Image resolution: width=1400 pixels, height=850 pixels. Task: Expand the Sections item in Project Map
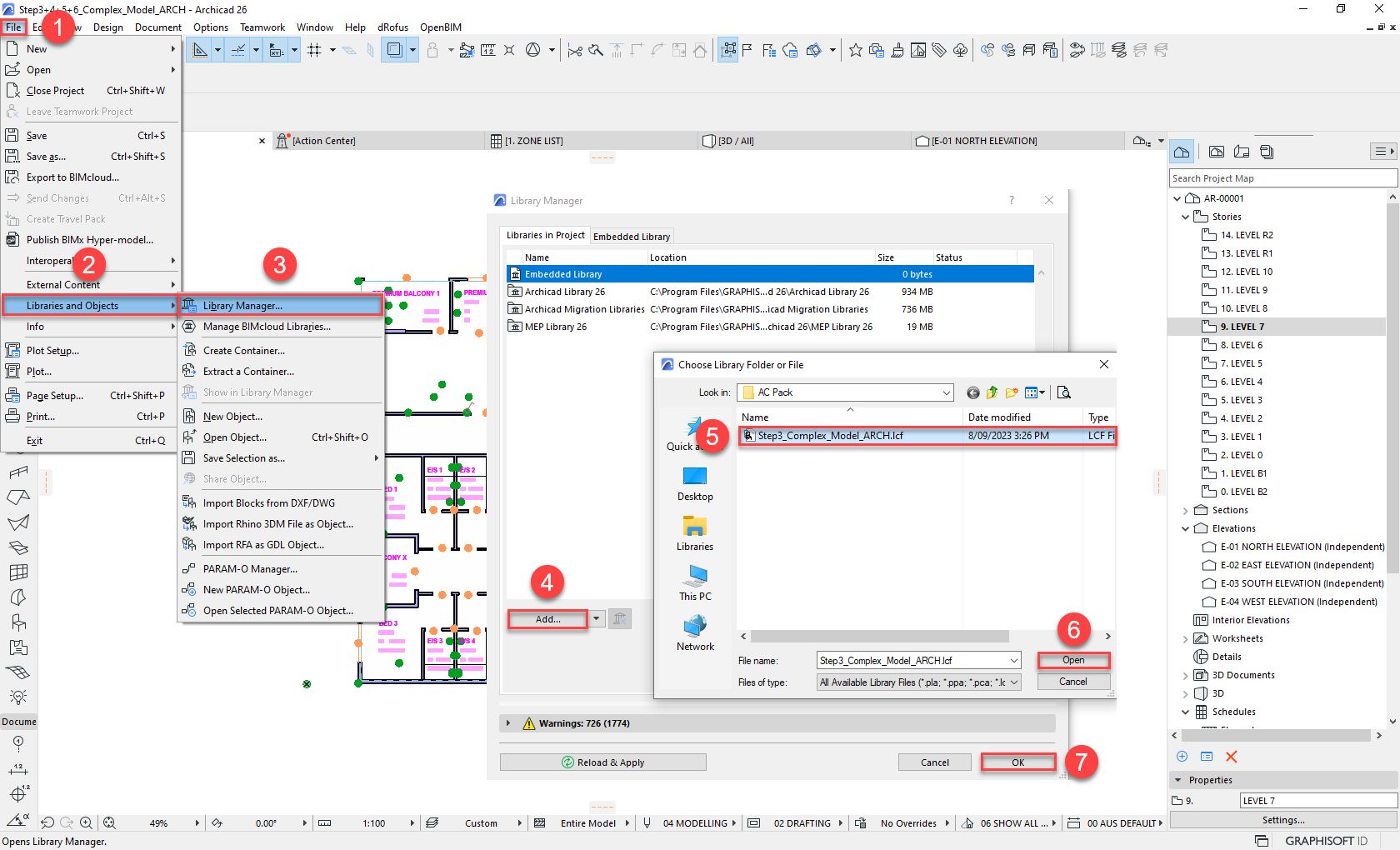coord(1187,509)
